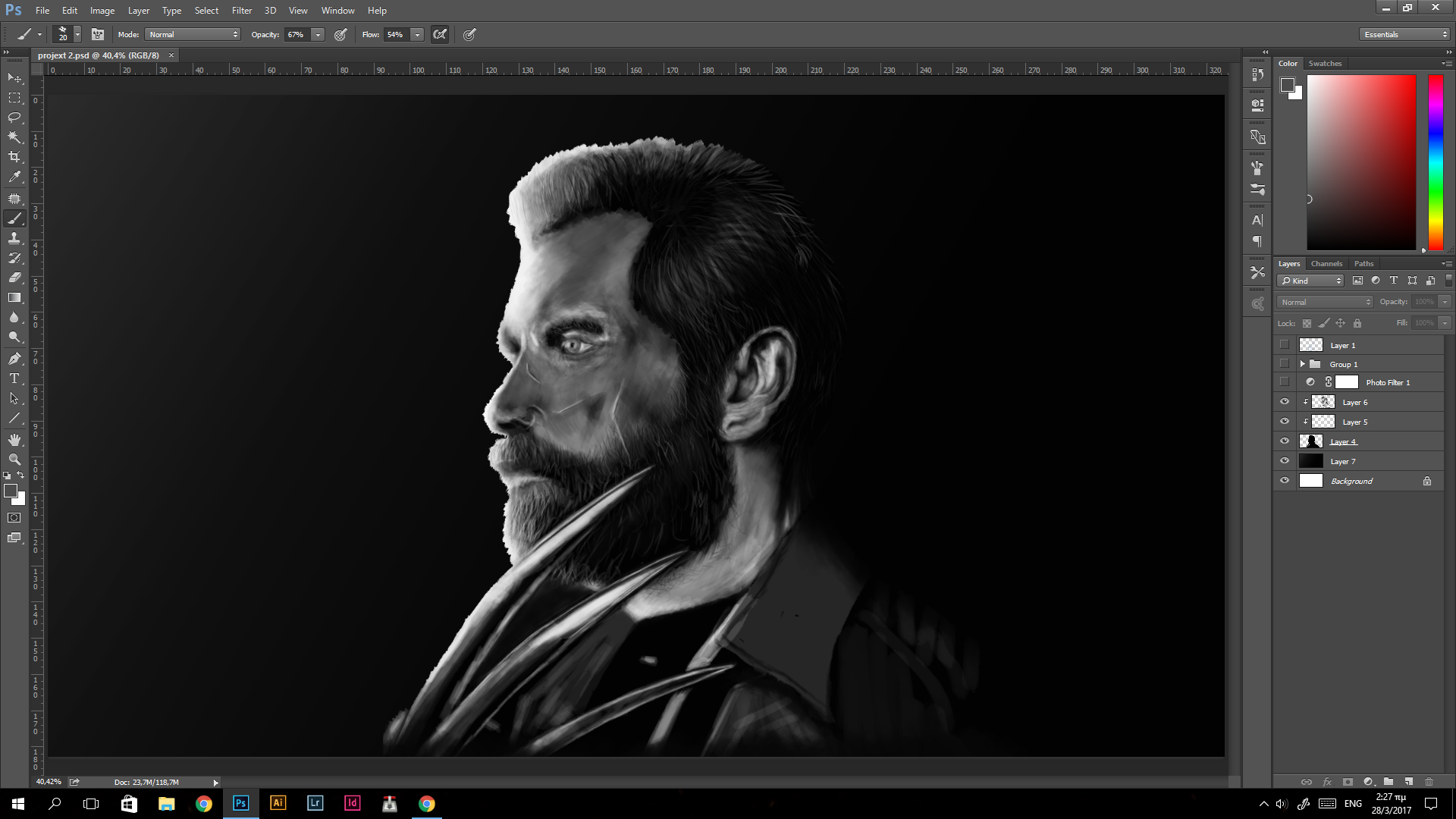Select the Crop tool
The image size is (1456, 819).
(x=14, y=157)
